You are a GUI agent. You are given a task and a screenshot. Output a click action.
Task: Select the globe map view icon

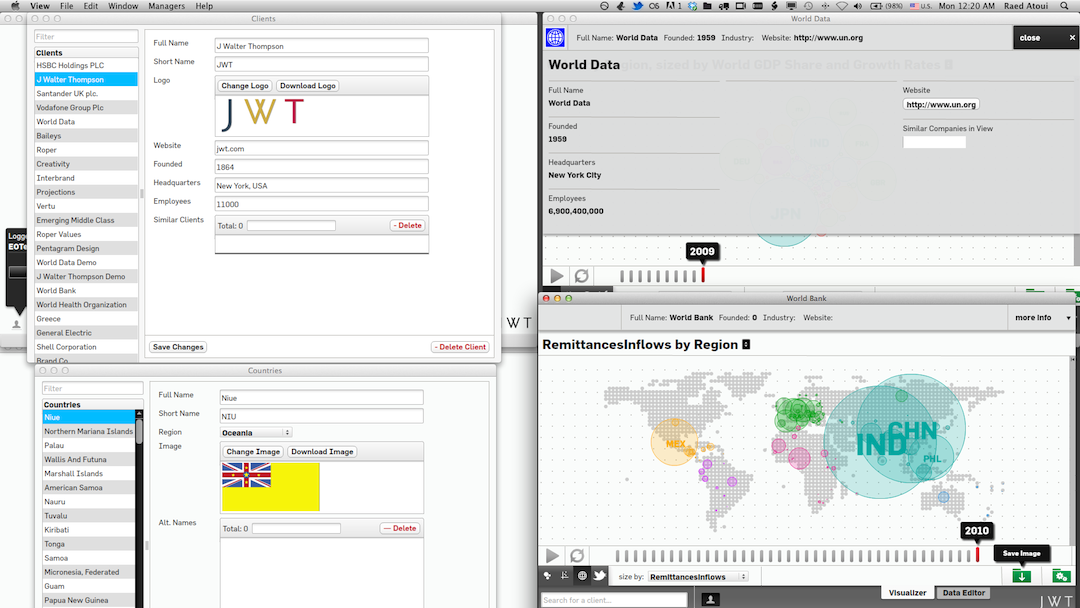pyautogui.click(x=582, y=576)
